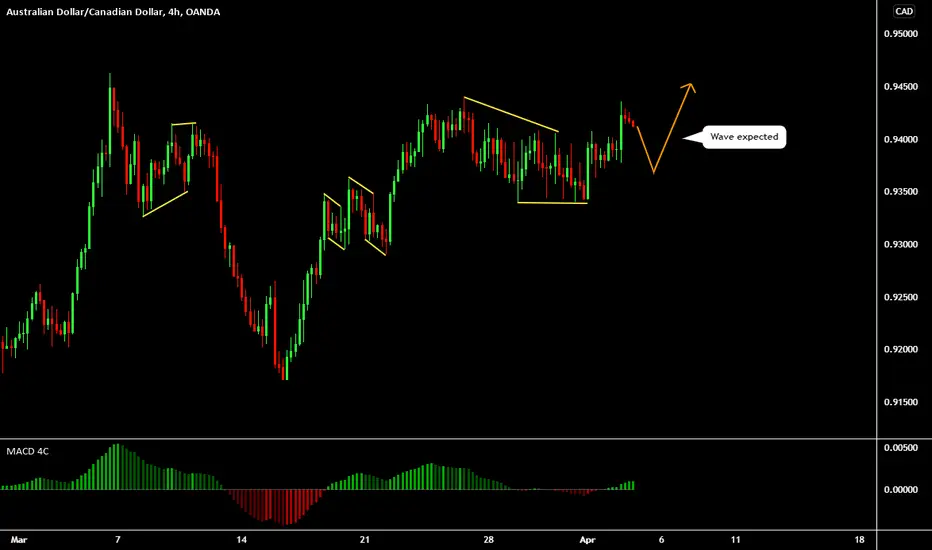Click the 11 date label on the time axis

(x=735, y=540)
